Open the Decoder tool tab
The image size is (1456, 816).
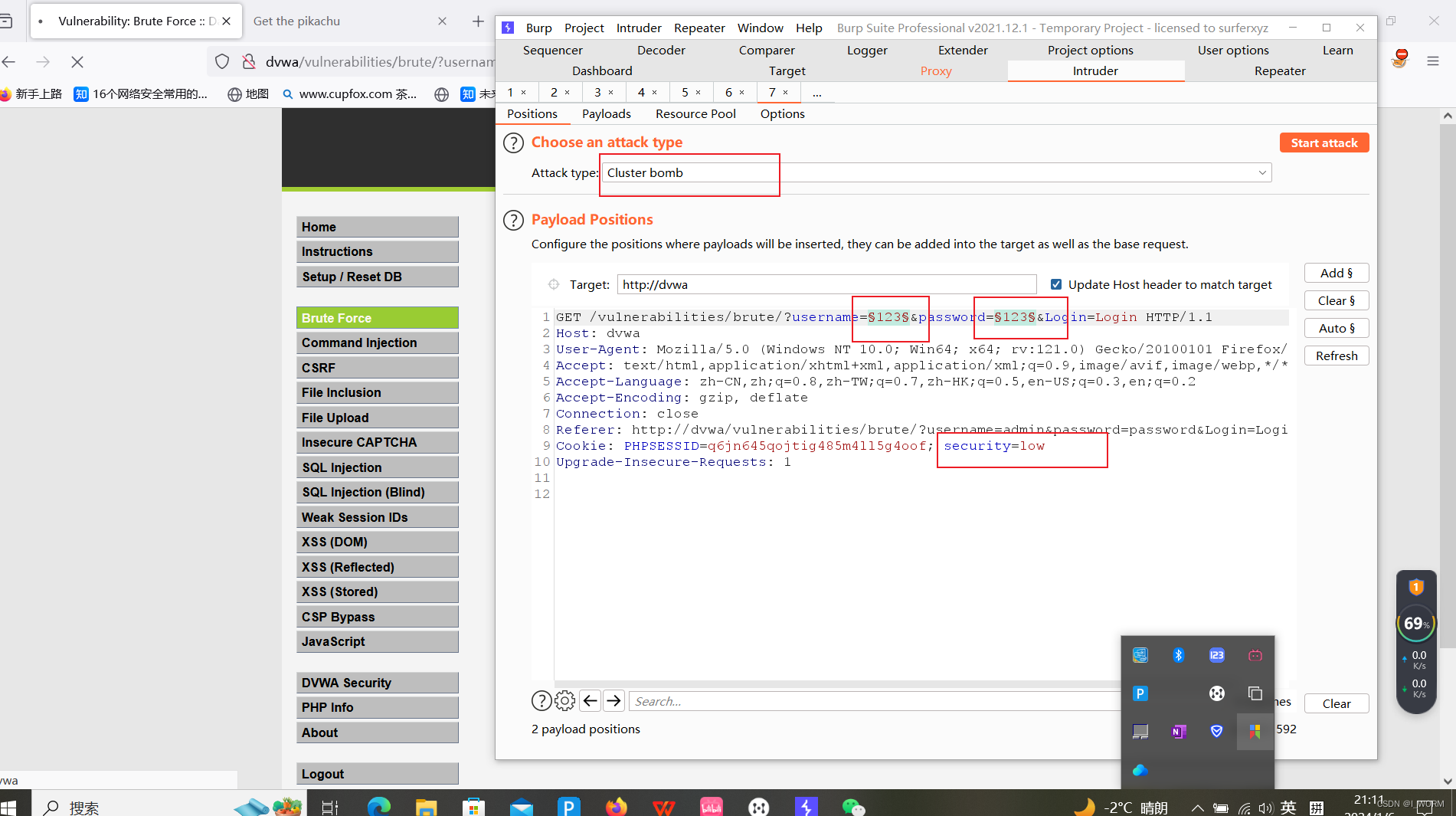[x=661, y=50]
